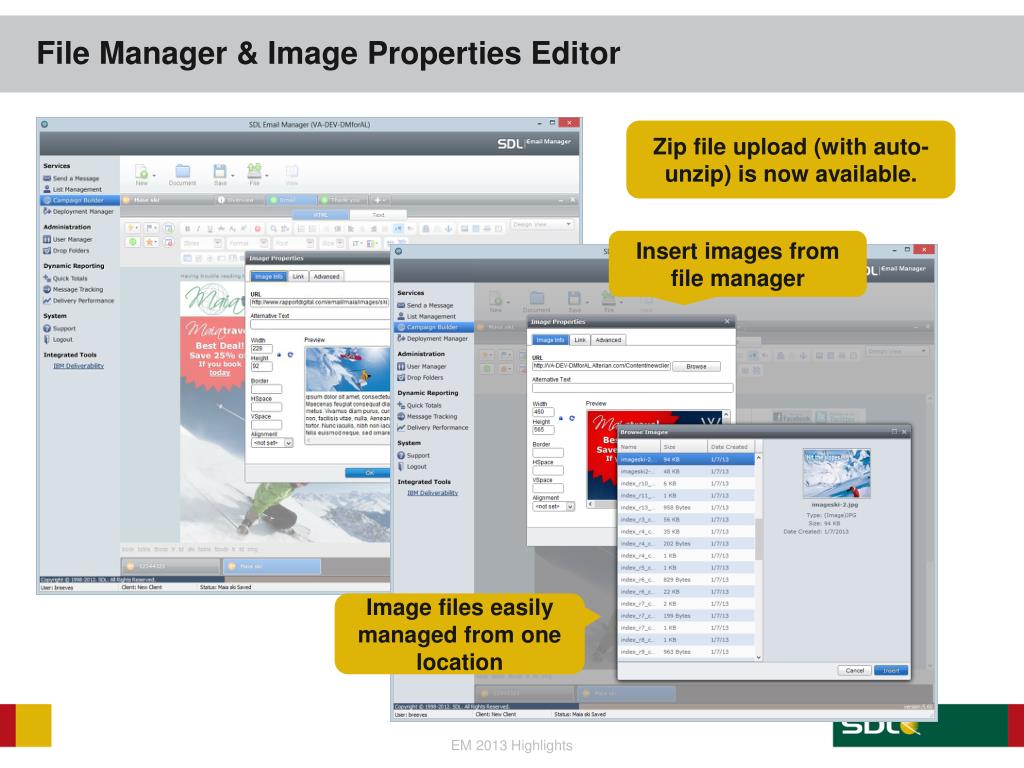This screenshot has height=768, width=1024.
Task: Open Message Tracking in front window sidebar
Action: pos(427,417)
